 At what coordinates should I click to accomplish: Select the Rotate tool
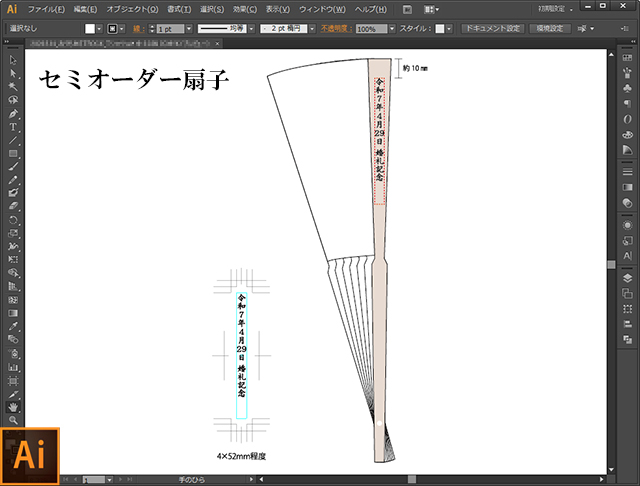(13, 220)
